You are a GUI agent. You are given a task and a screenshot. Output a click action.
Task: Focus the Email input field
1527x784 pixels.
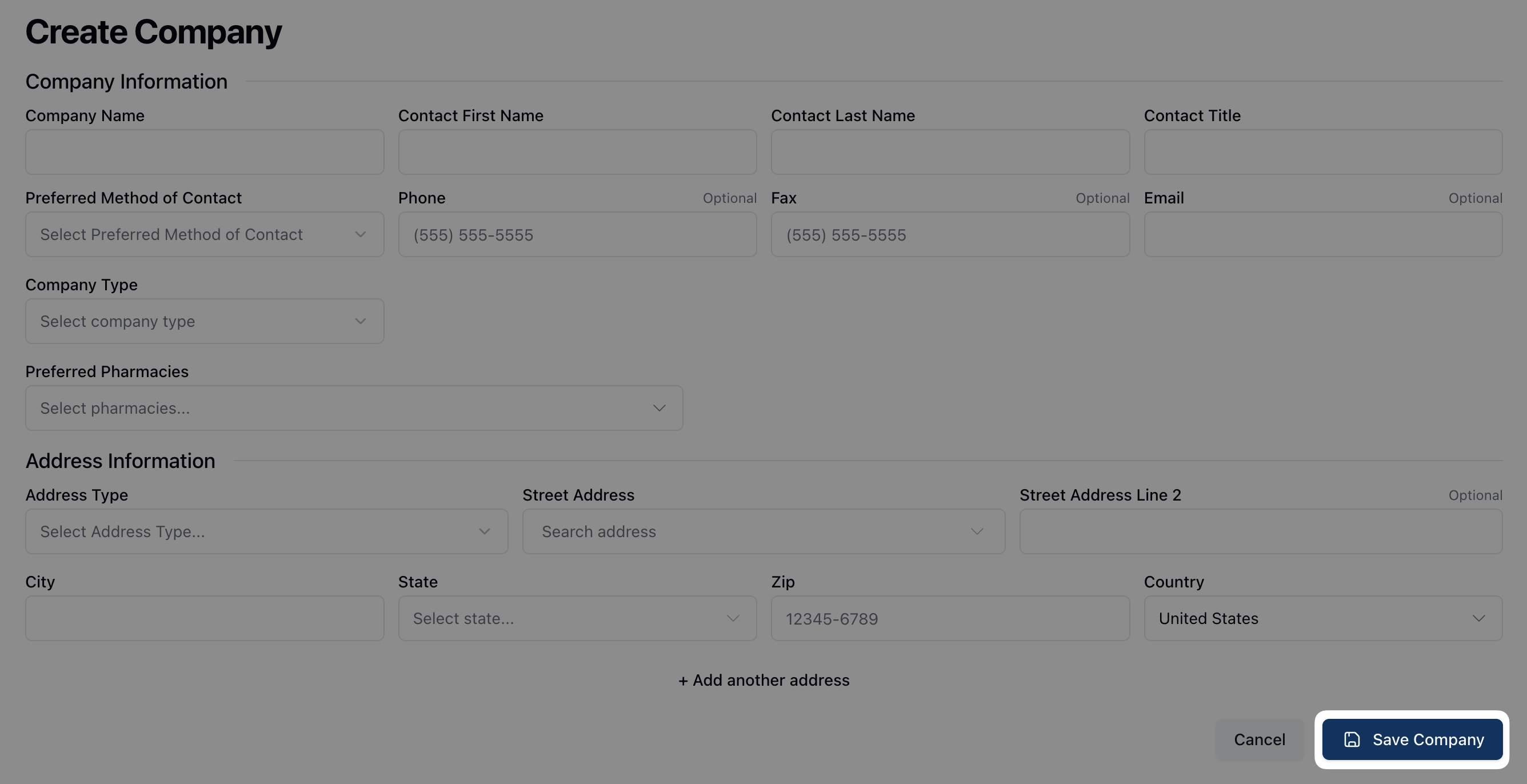(x=1322, y=235)
